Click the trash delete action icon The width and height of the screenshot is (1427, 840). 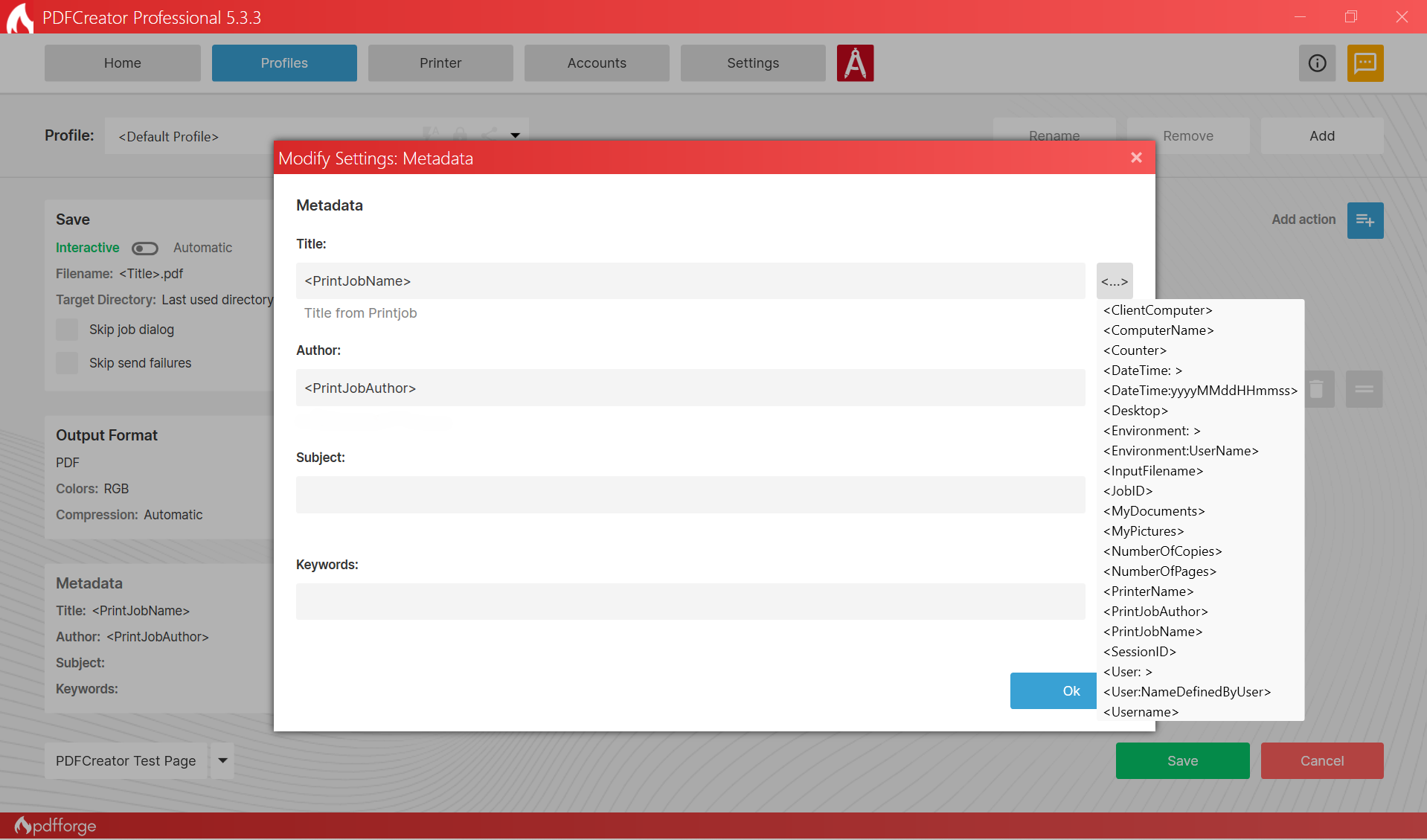[1316, 389]
